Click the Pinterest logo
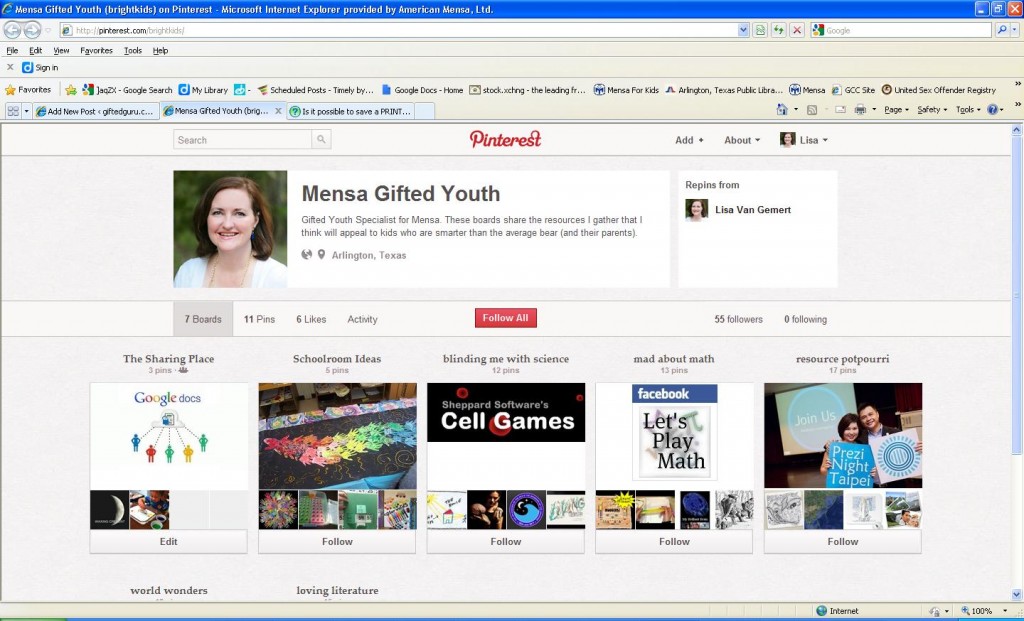 click(x=505, y=139)
